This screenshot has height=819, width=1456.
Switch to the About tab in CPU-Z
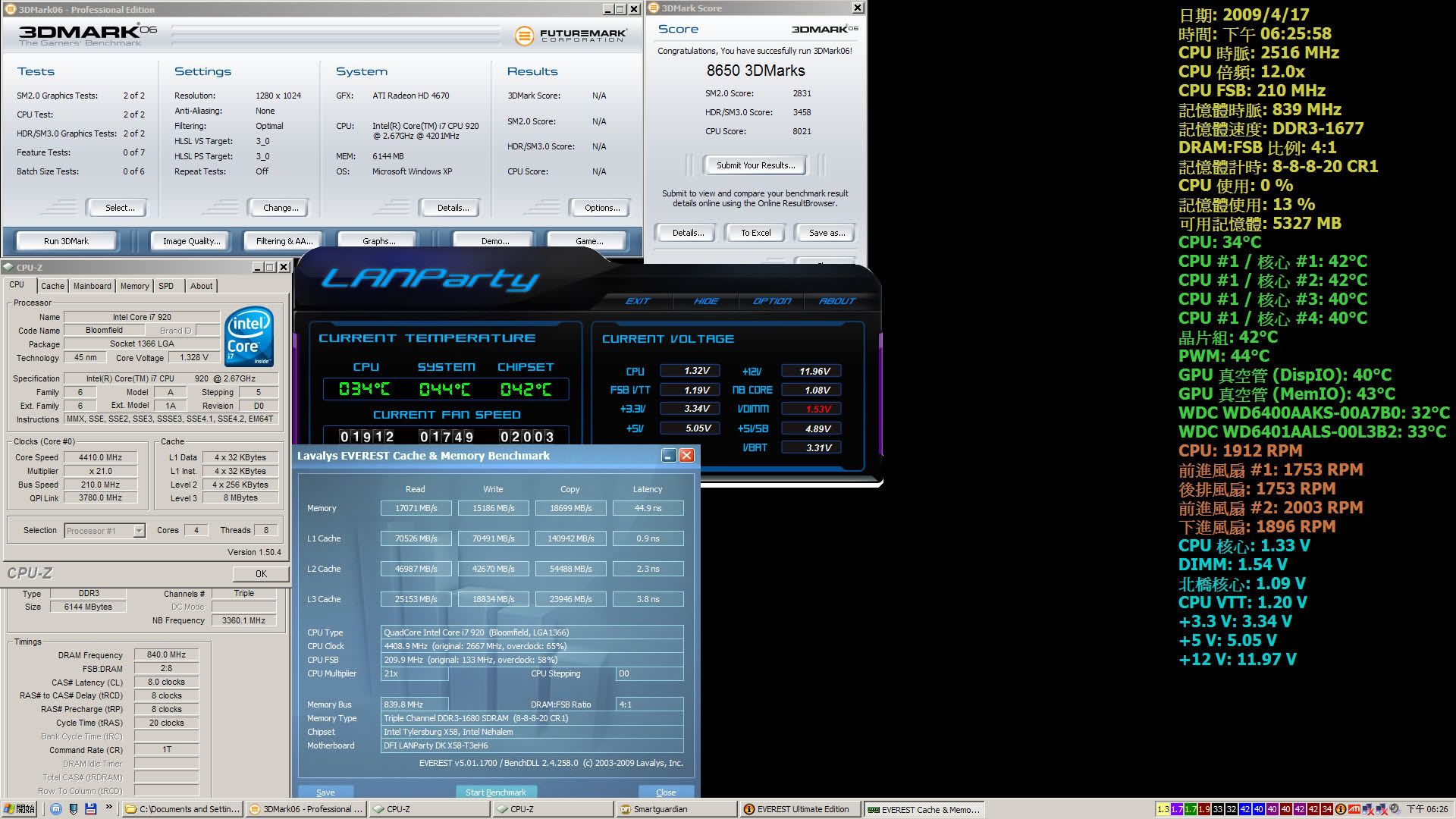201,286
